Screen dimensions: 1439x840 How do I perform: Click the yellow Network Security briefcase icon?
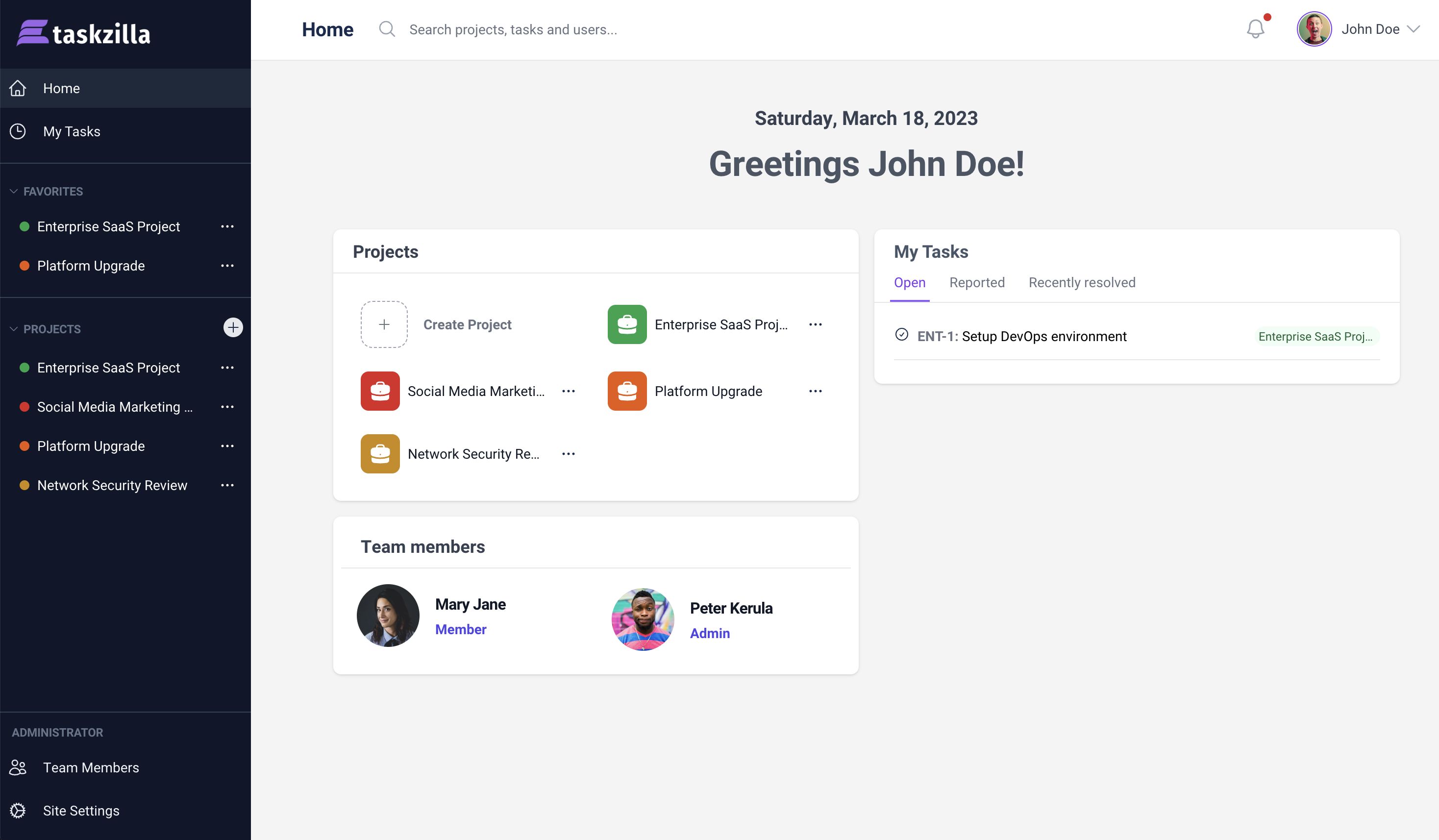(x=380, y=454)
